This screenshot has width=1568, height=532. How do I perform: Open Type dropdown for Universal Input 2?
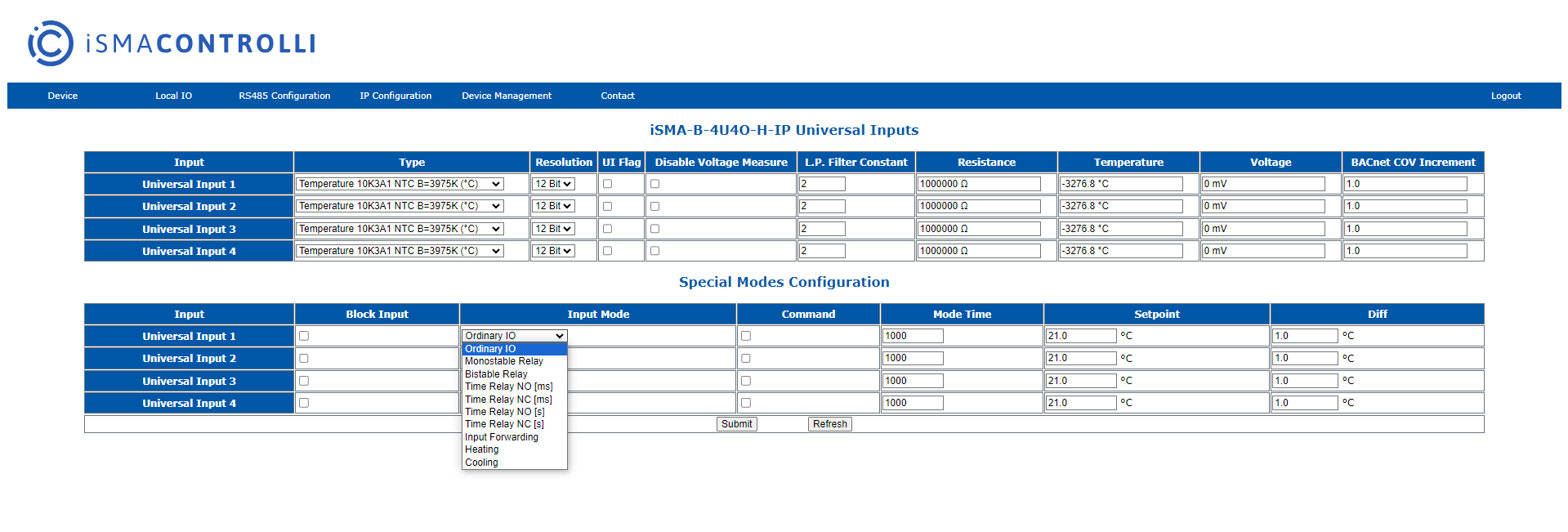click(400, 207)
